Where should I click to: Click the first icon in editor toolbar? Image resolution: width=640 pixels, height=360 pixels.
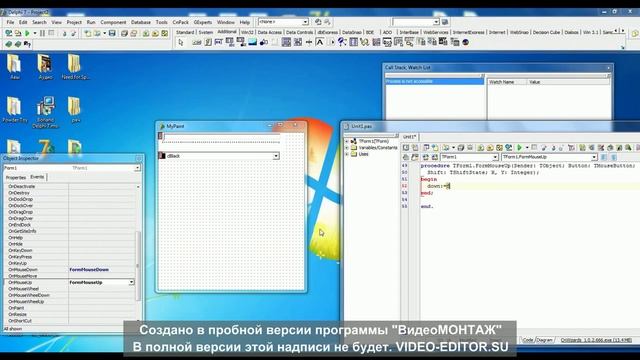click(406, 147)
